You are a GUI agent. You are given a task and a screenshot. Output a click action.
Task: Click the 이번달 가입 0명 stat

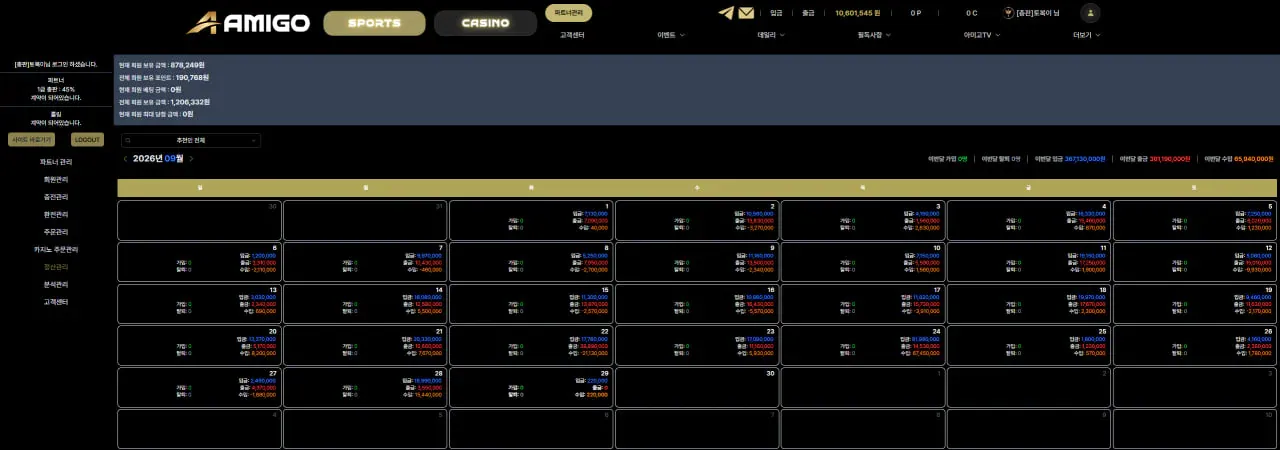tap(948, 159)
